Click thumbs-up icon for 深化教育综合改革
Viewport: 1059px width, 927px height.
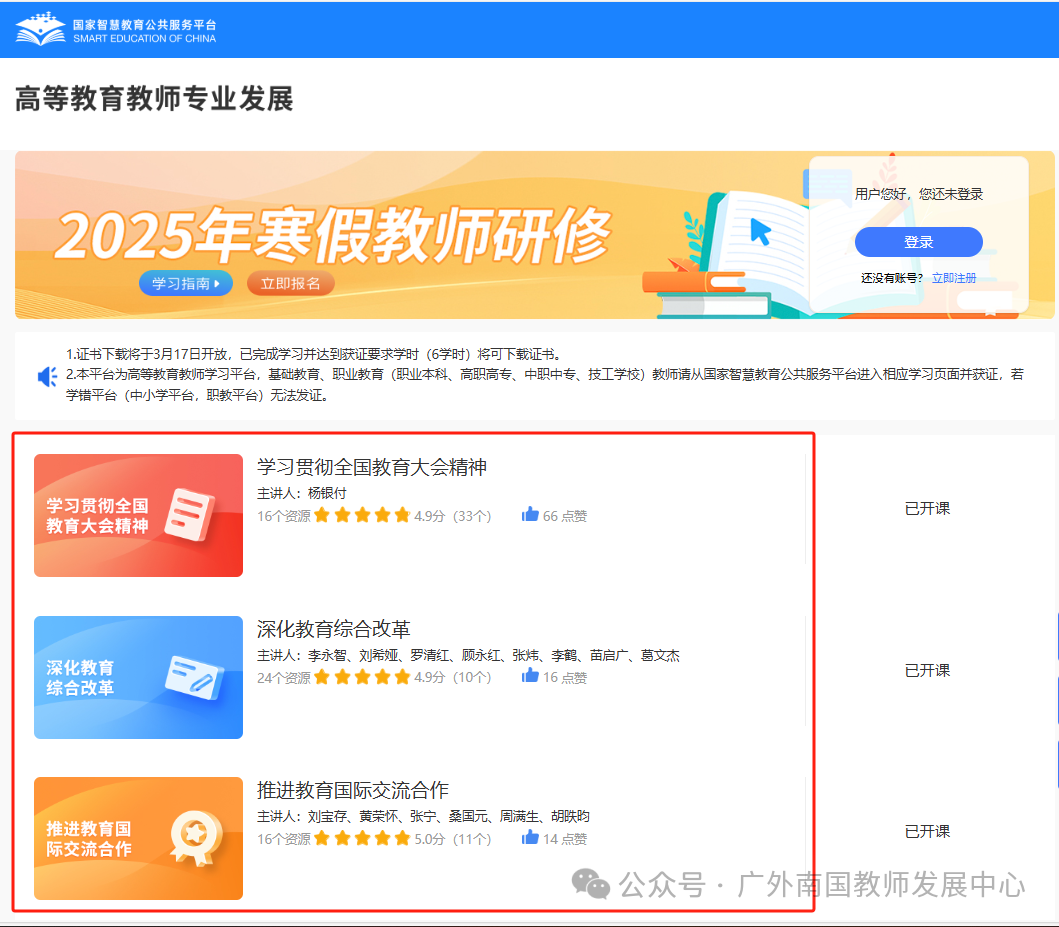pyautogui.click(x=530, y=677)
